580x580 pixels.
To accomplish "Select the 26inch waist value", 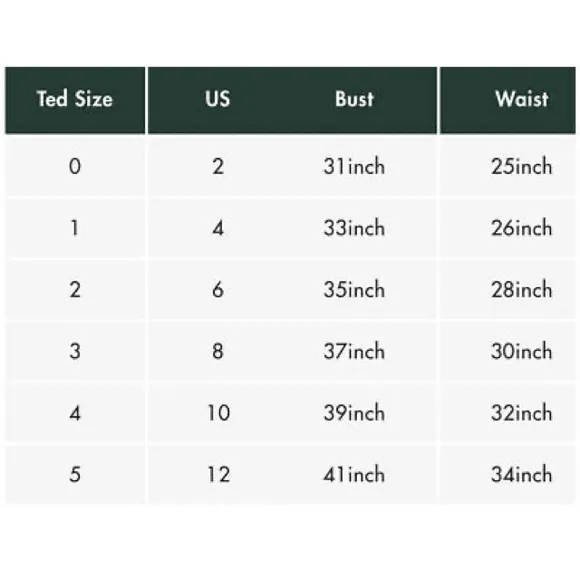I will (522, 228).
